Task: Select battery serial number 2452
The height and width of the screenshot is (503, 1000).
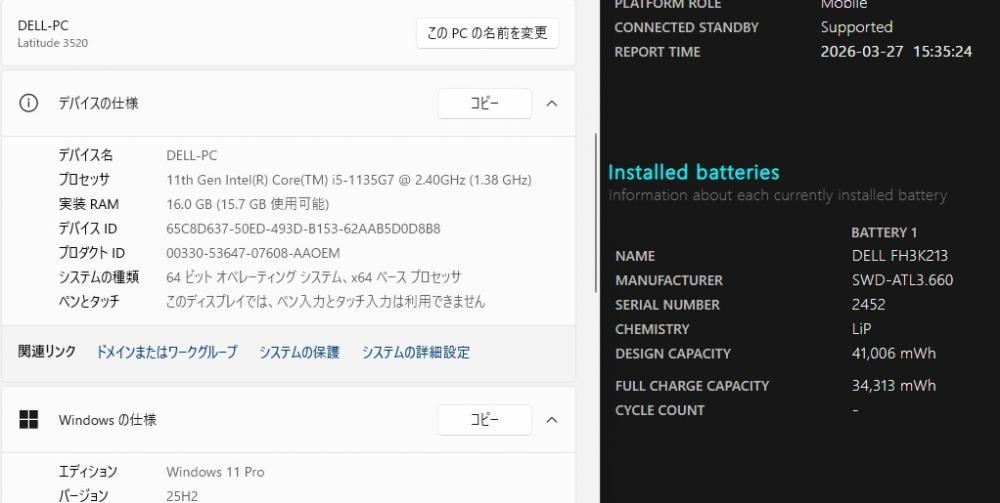Action: 869,304
